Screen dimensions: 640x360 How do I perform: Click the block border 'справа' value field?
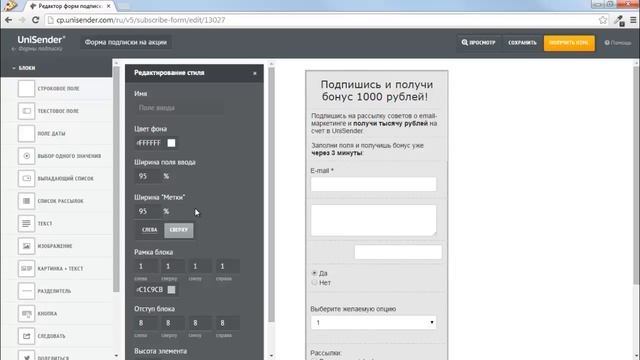(x=227, y=267)
